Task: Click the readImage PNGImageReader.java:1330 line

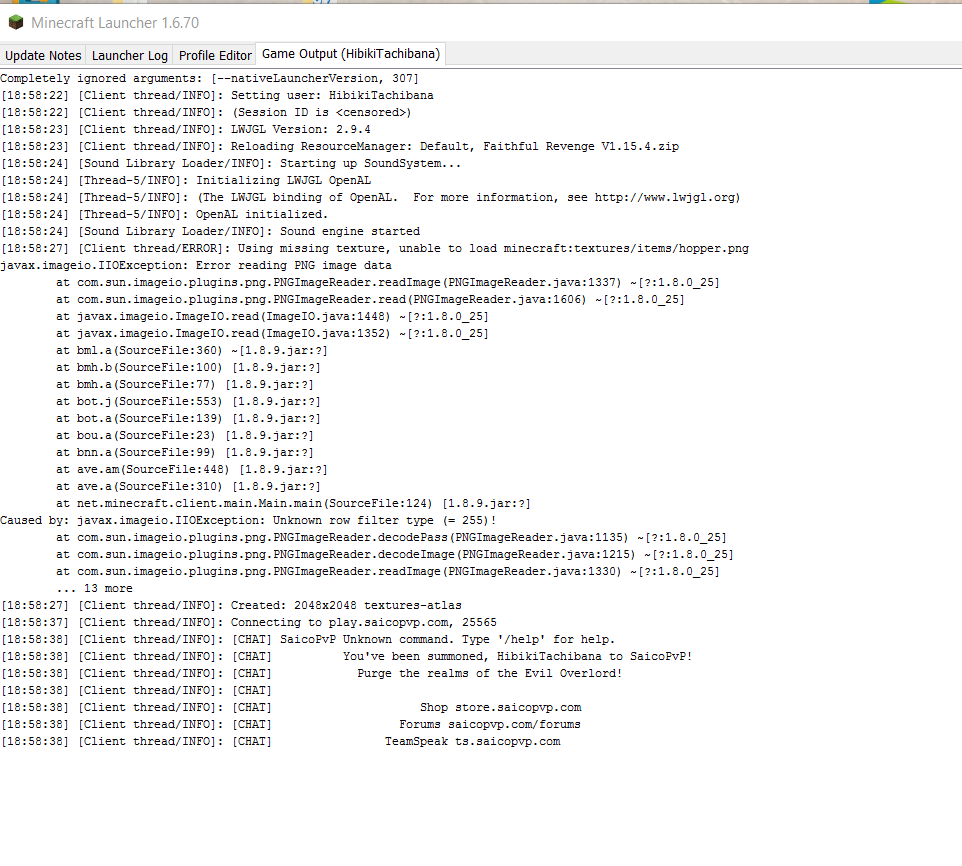Action: click(388, 572)
